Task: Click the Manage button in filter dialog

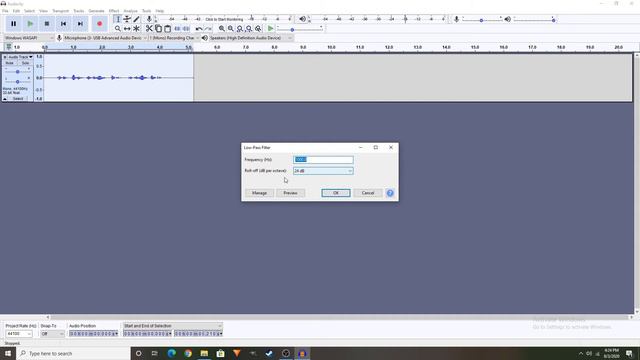Action: click(x=259, y=193)
